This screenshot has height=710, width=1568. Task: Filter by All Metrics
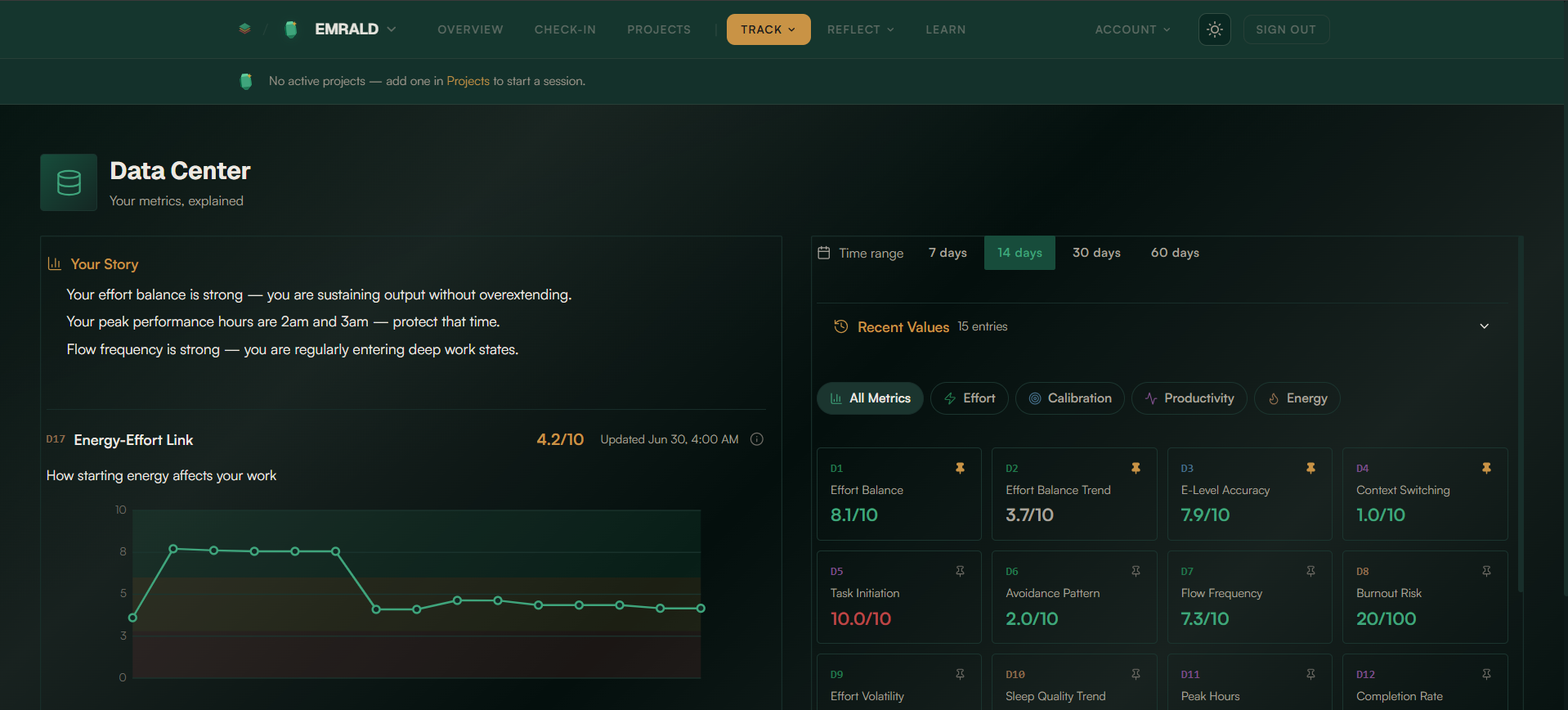870,398
